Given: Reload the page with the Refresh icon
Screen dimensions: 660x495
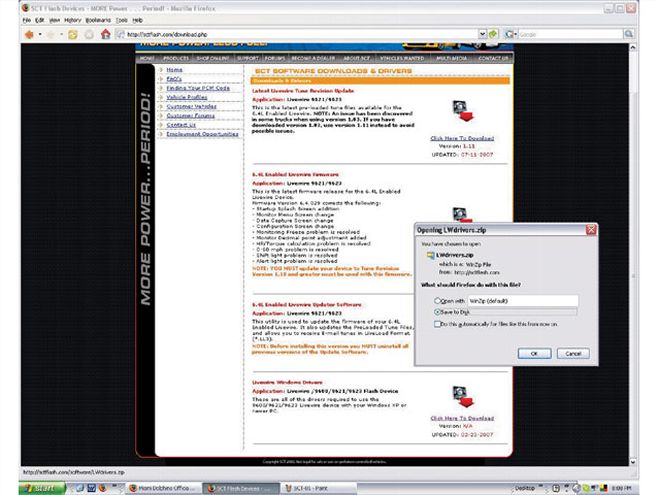Looking at the screenshot, I should [x=72, y=35].
